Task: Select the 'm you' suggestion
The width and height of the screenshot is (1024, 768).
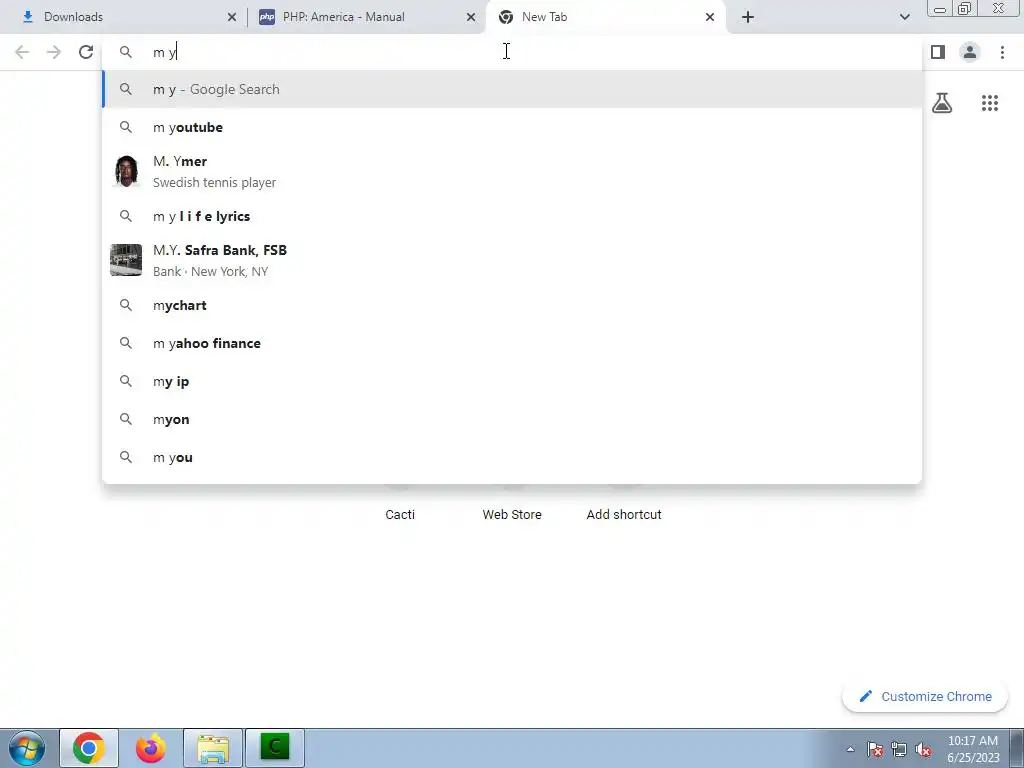Action: pyautogui.click(x=512, y=457)
